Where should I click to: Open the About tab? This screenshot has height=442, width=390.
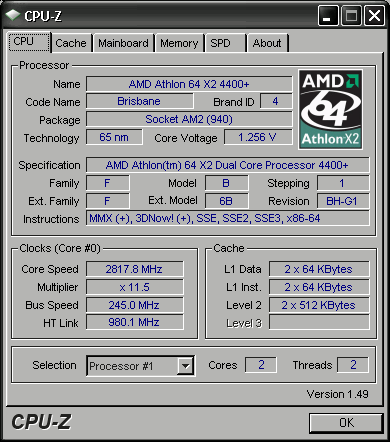pyautogui.click(x=267, y=43)
